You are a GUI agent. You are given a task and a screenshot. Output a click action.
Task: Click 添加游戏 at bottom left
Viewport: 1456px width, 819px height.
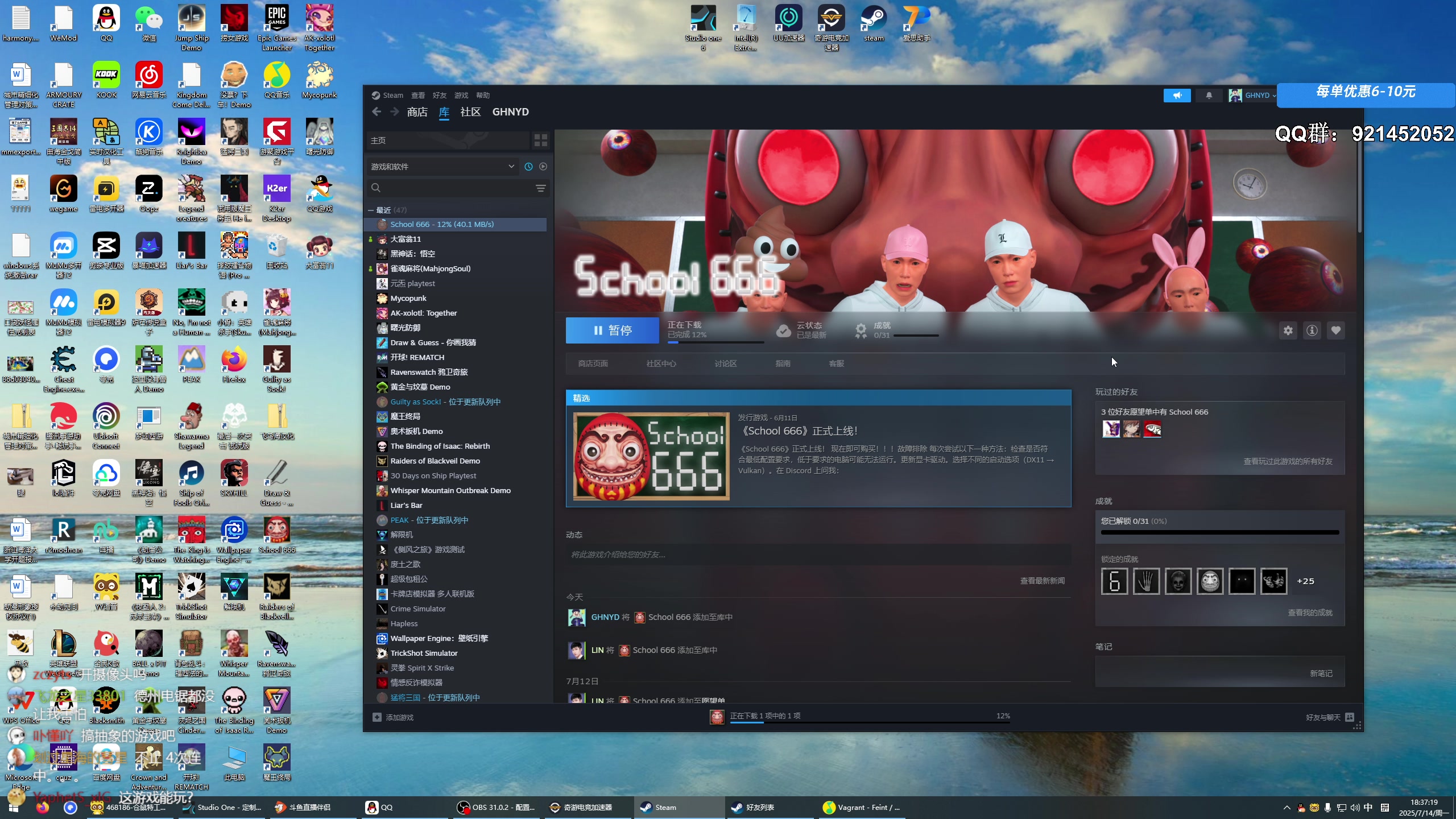[393, 718]
